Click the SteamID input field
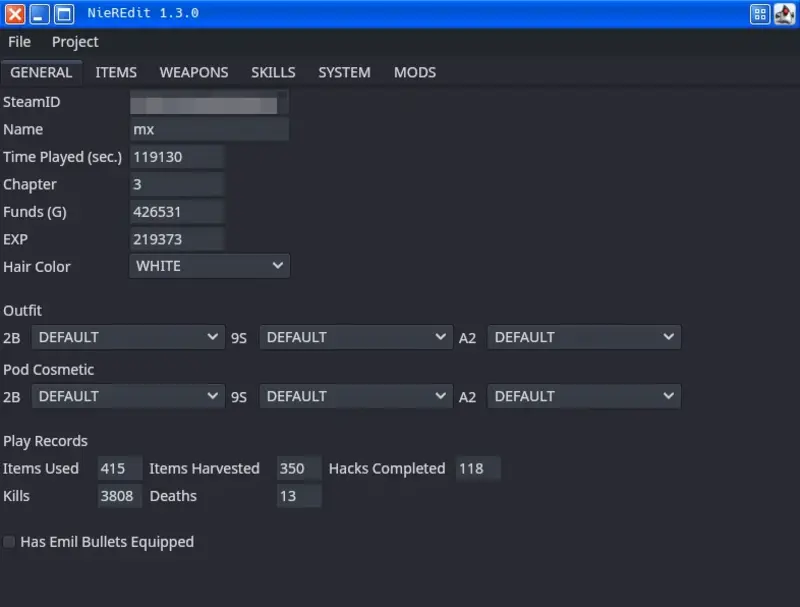This screenshot has width=800, height=607. tap(209, 102)
